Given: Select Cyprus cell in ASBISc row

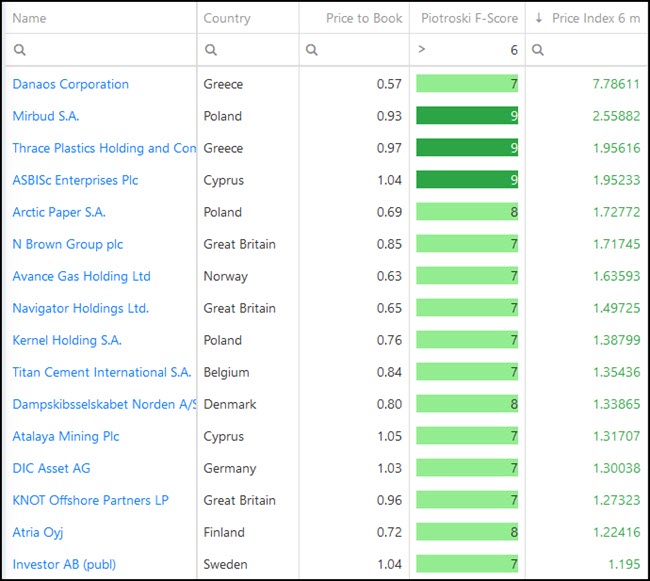Looking at the screenshot, I should pyautogui.click(x=223, y=180).
